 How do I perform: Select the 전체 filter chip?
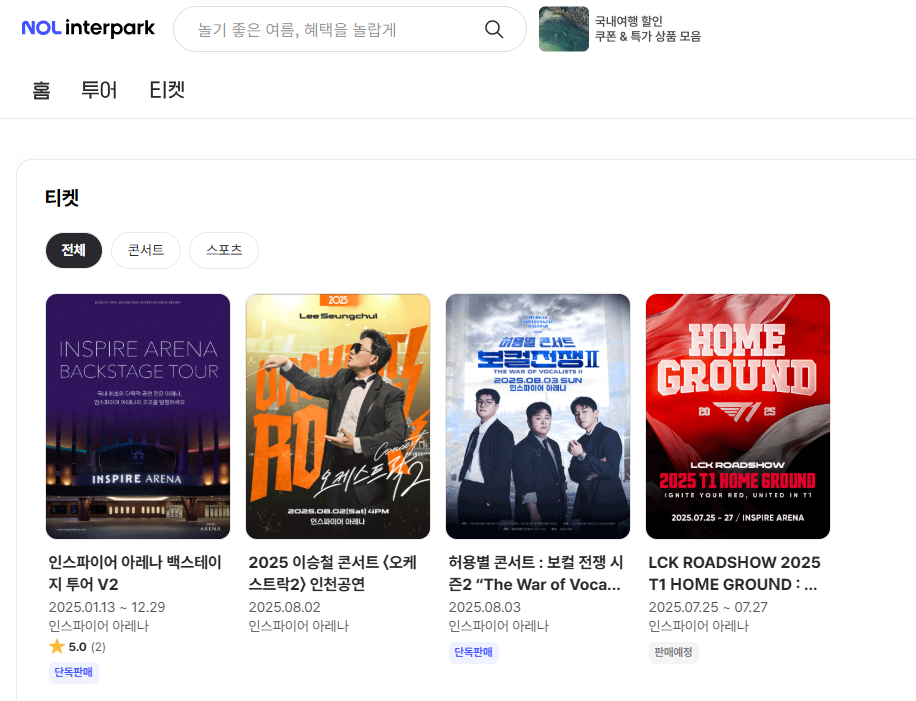[74, 251]
